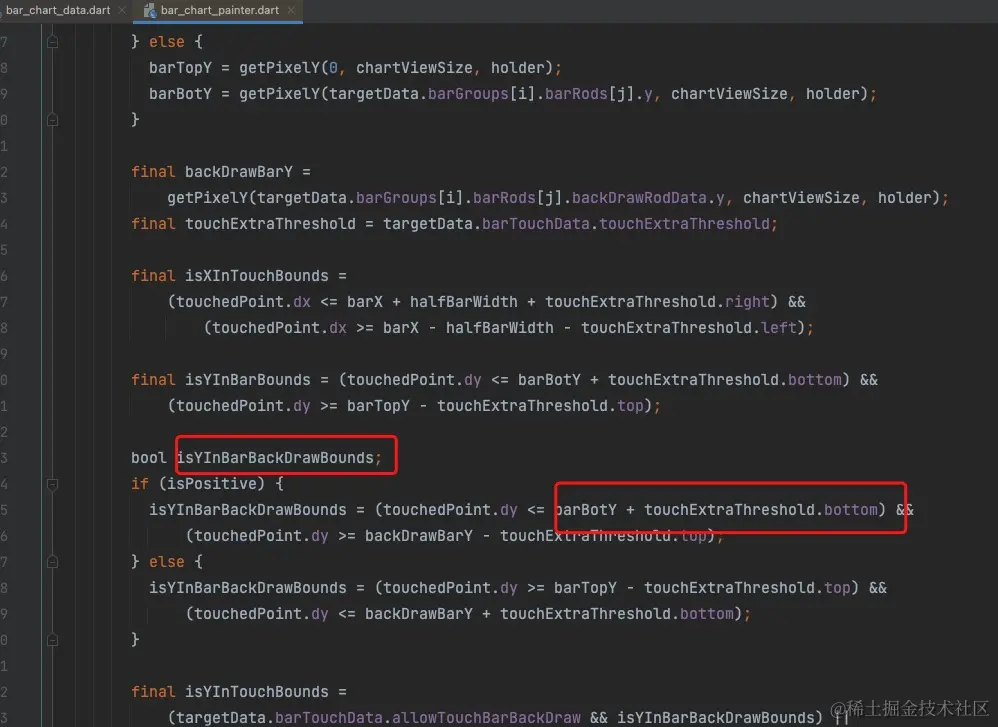Screen dimensions: 998x727
Task: Click 'barBotY' in the barBotY = getPixelY line
Action: (x=180, y=94)
